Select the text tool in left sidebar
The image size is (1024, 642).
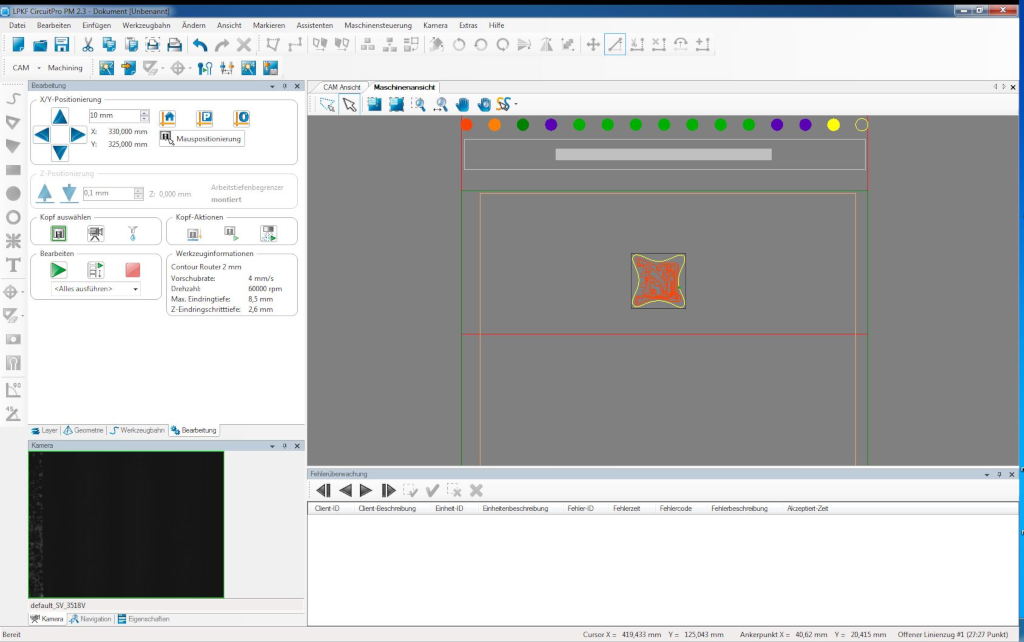point(13,265)
